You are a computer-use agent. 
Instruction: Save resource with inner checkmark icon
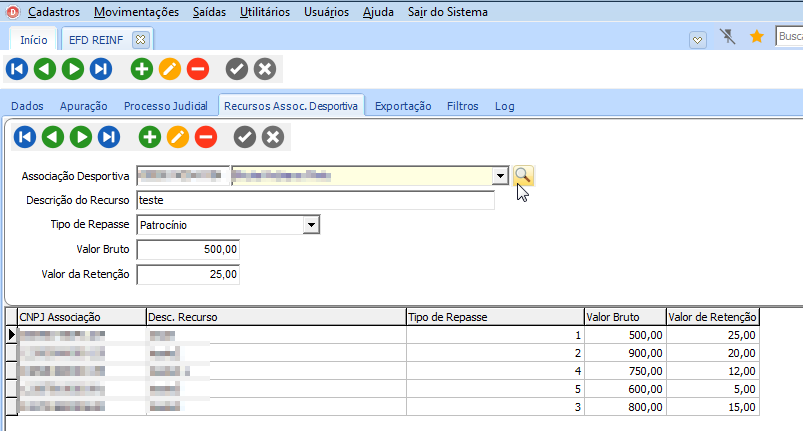[x=245, y=137]
